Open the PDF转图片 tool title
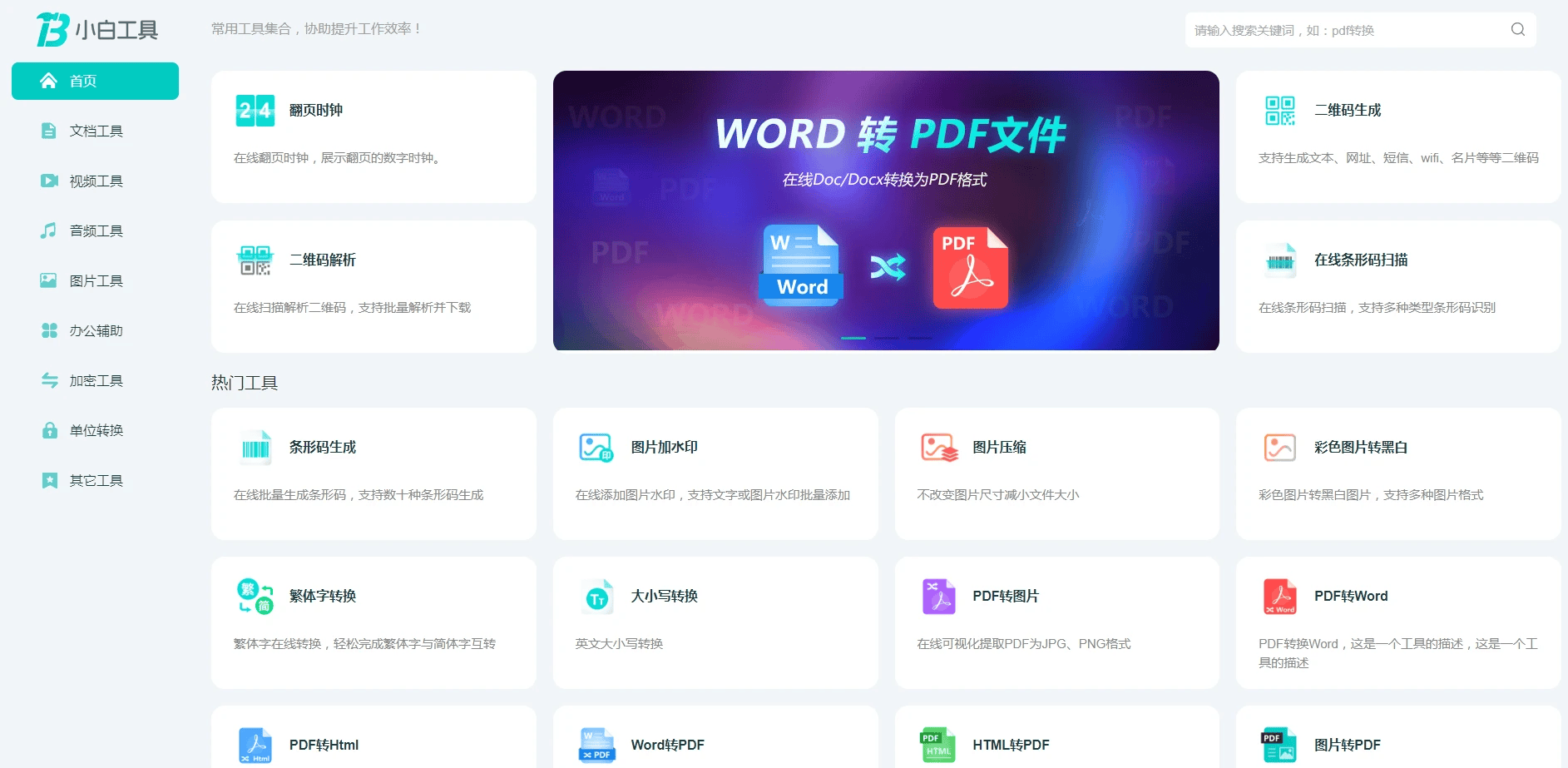 [1006, 596]
